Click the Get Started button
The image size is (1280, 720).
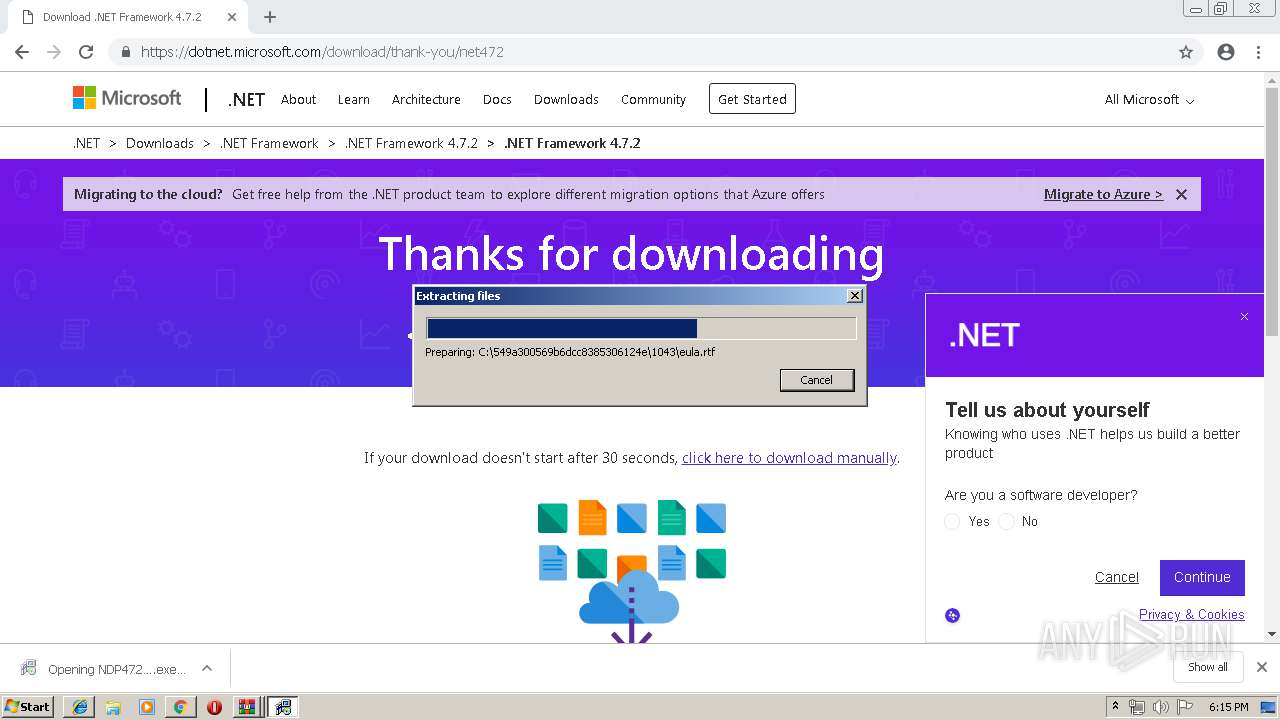click(752, 99)
